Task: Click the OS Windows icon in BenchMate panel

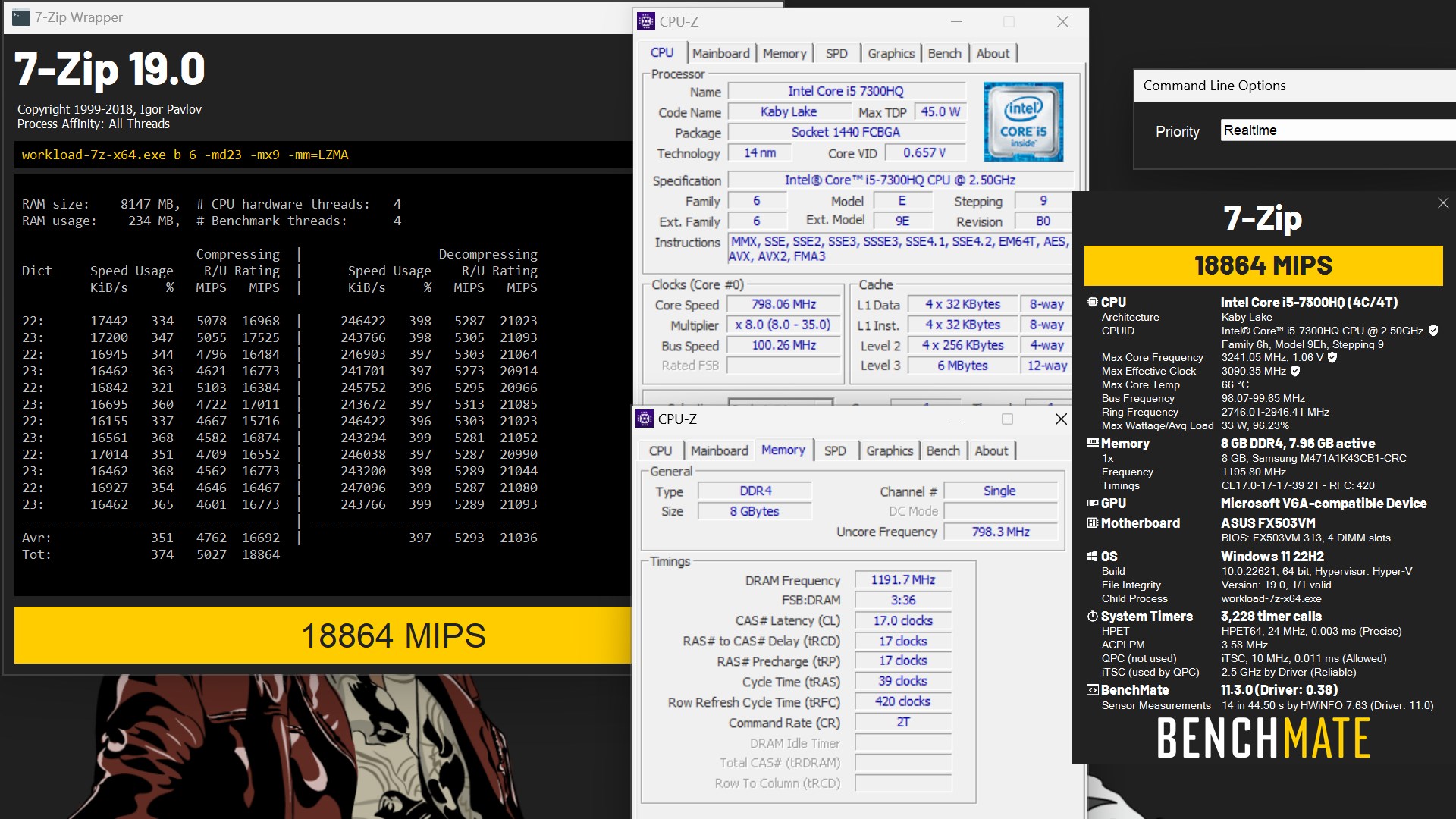Action: click(x=1093, y=556)
